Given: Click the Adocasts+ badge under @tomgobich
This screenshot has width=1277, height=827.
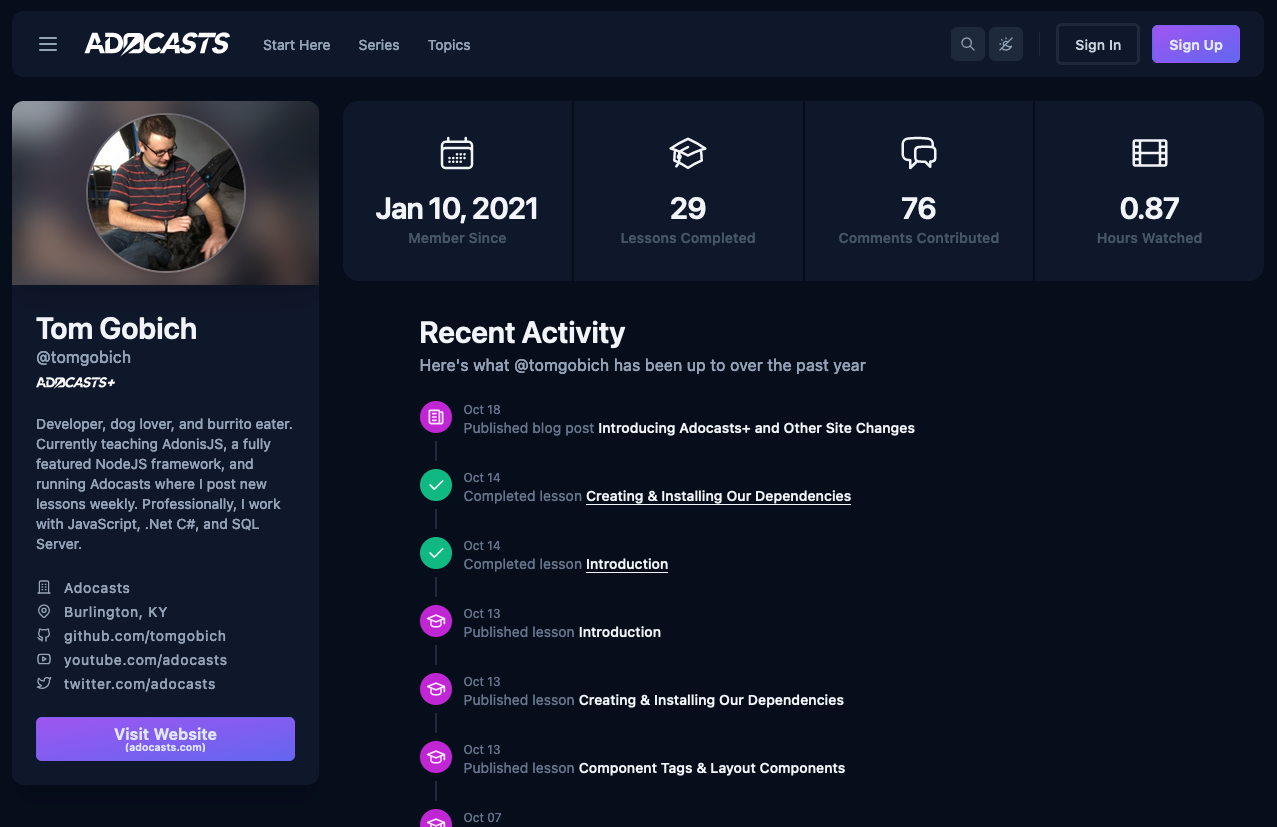Looking at the screenshot, I should 75,382.
